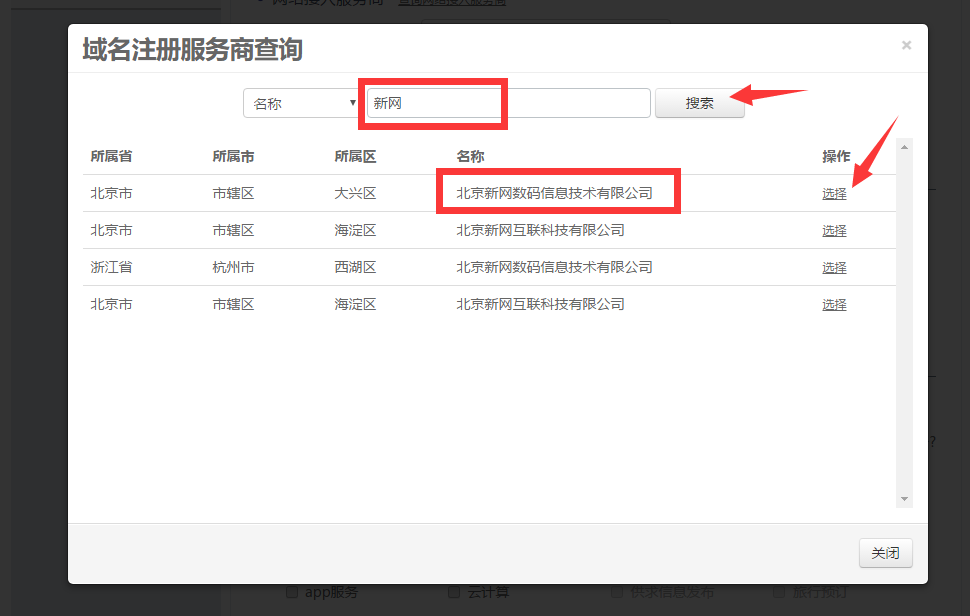The image size is (970, 616).
Task: Click 北京新网数码信息技术有限公司 in the 大兴区 row
Action: coord(554,194)
